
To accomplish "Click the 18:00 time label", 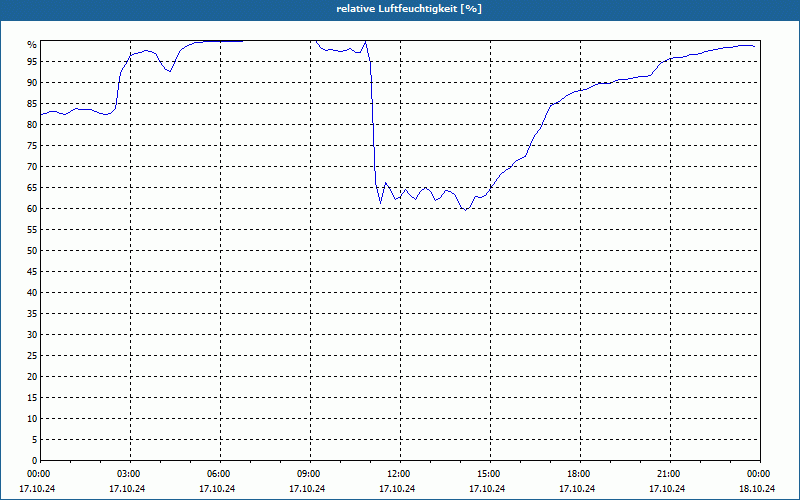I will tap(580, 474).
